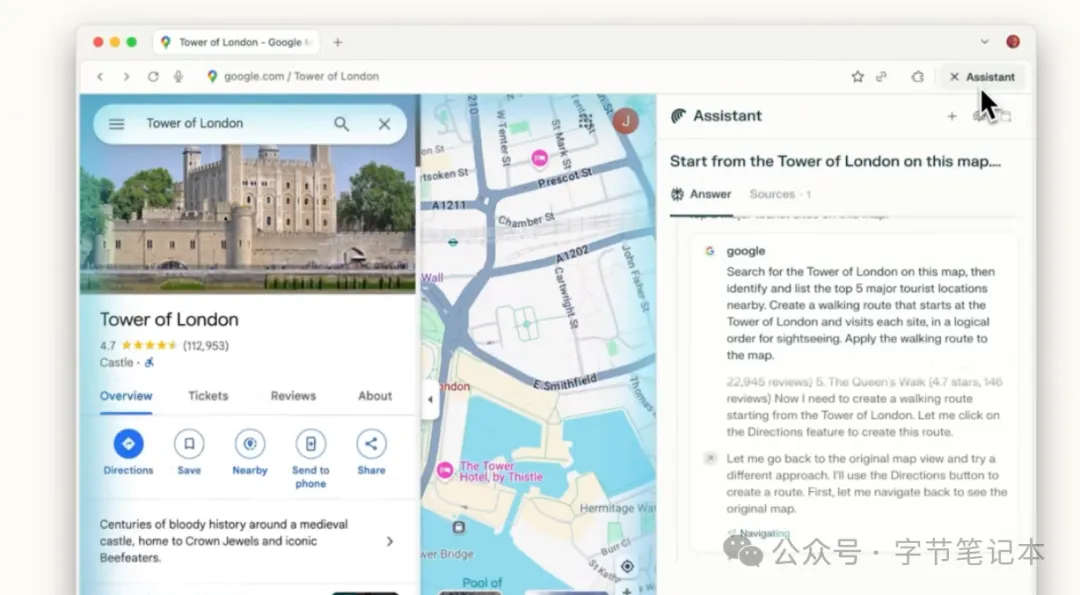
Task: Collapse the side panel arrow
Action: 430,399
